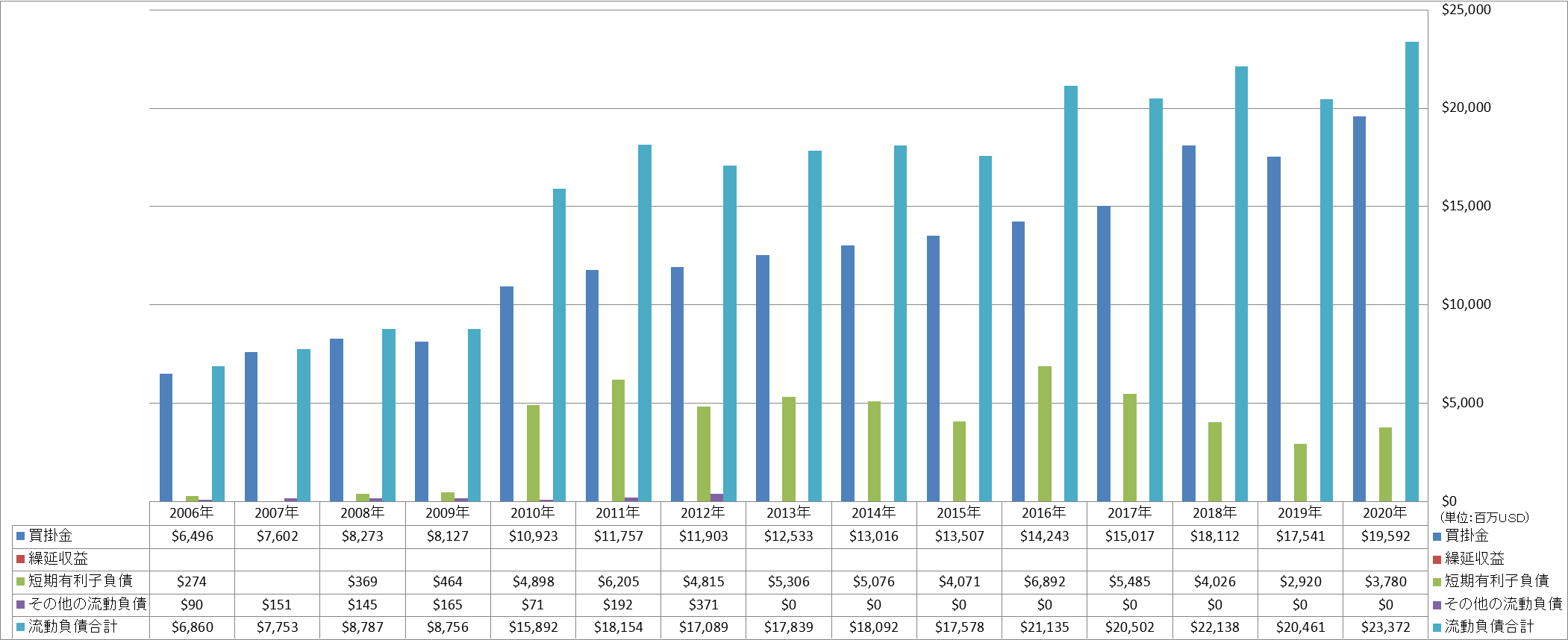Click the blue 買掛金 bar for 2006年
This screenshot has height=640, width=1568.
point(166,437)
